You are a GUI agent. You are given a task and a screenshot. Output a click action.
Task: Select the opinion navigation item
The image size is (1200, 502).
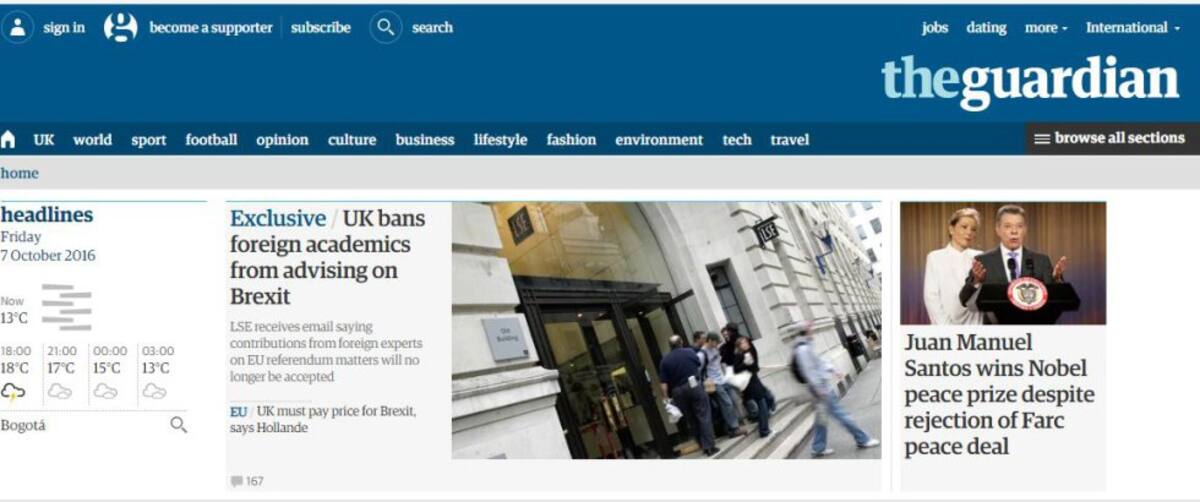click(x=282, y=140)
